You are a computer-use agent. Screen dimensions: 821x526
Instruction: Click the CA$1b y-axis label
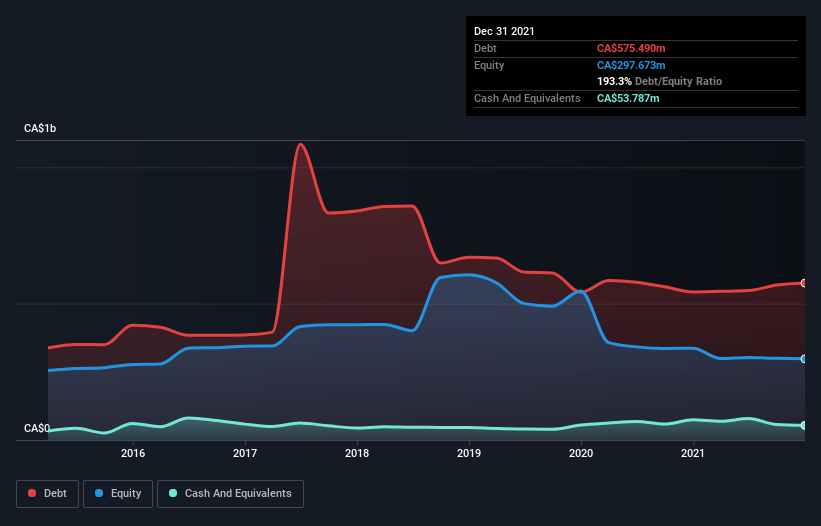tap(40, 128)
